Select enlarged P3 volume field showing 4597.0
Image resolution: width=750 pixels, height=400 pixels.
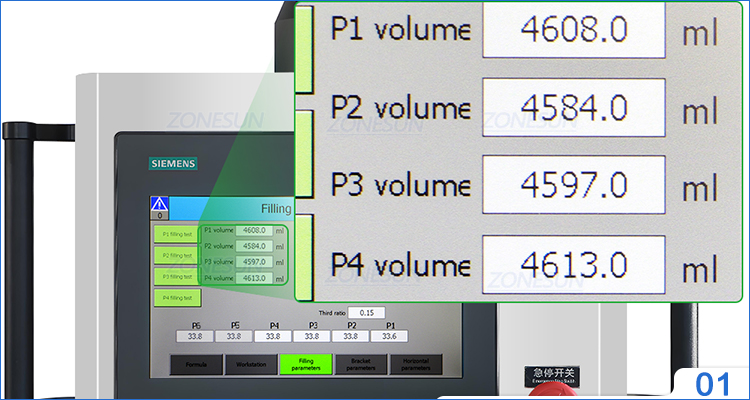pos(574,186)
